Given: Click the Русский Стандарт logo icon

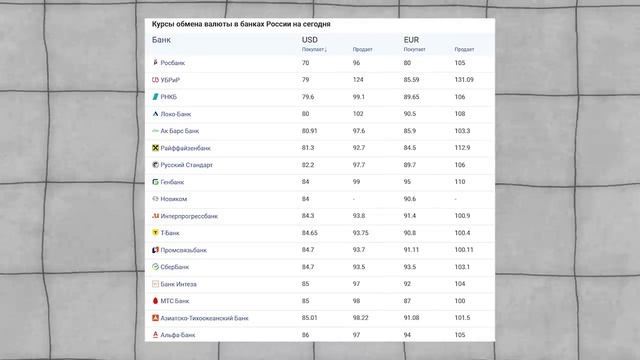Looking at the screenshot, I should pos(155,165).
